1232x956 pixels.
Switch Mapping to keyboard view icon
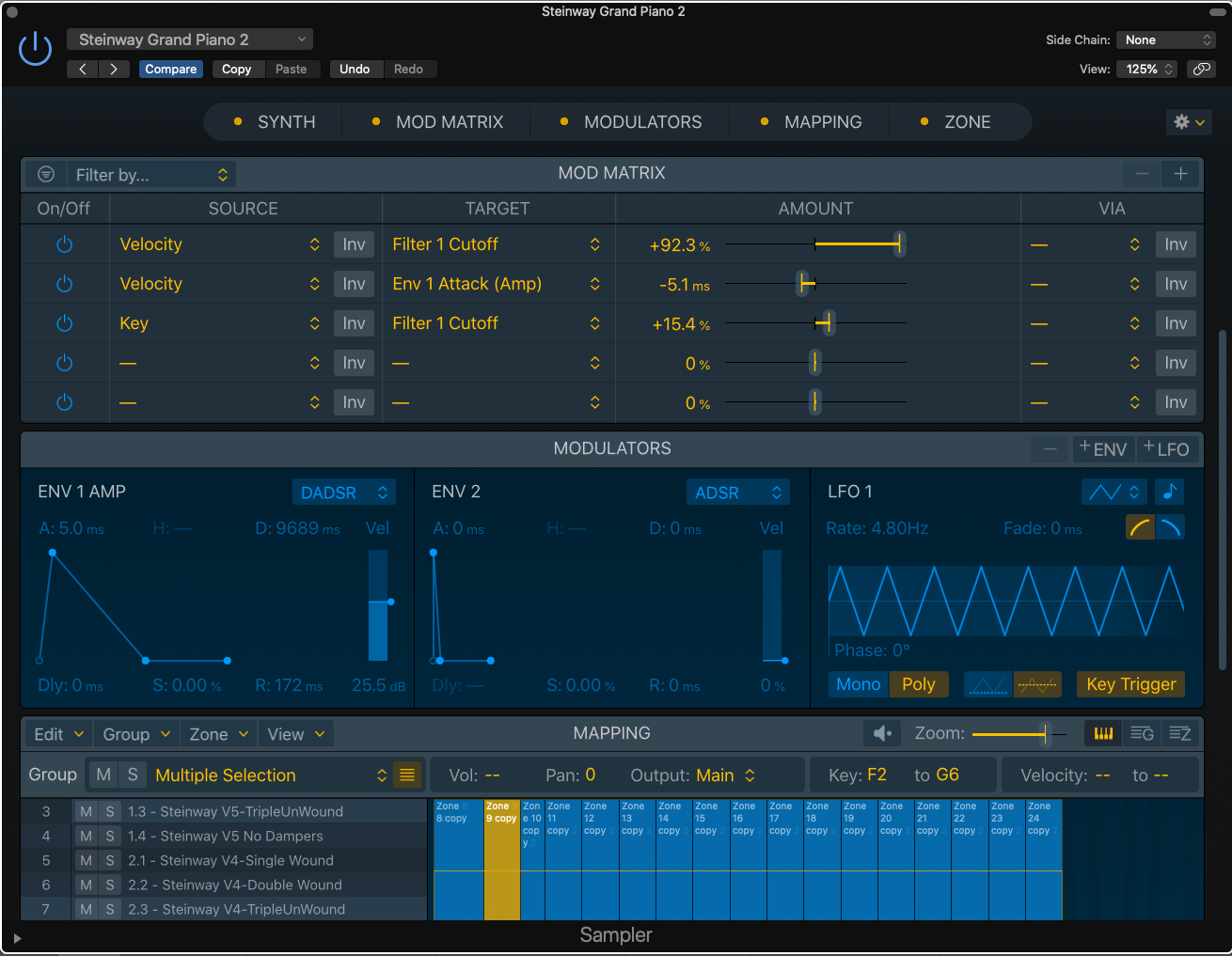point(1103,733)
